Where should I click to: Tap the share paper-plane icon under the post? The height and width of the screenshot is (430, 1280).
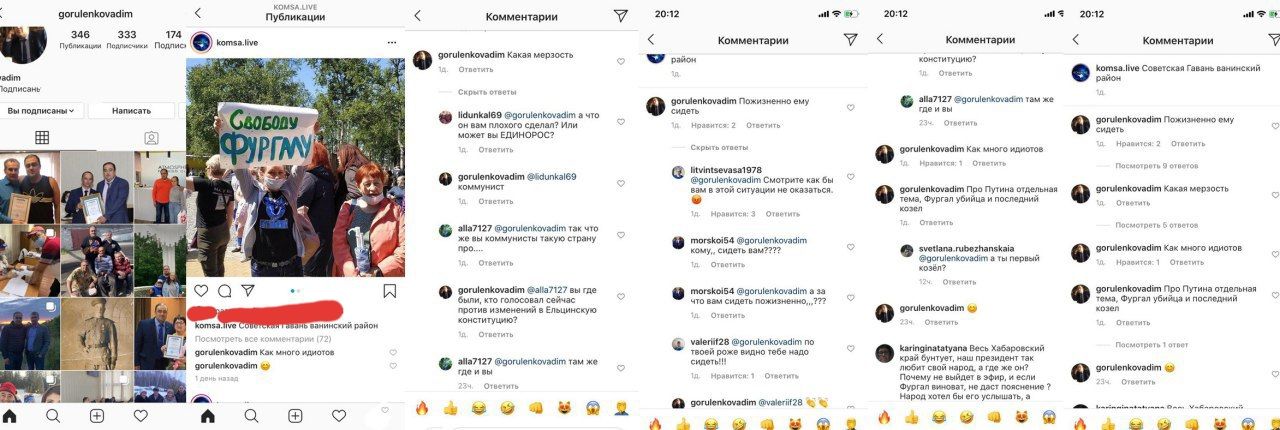247,291
